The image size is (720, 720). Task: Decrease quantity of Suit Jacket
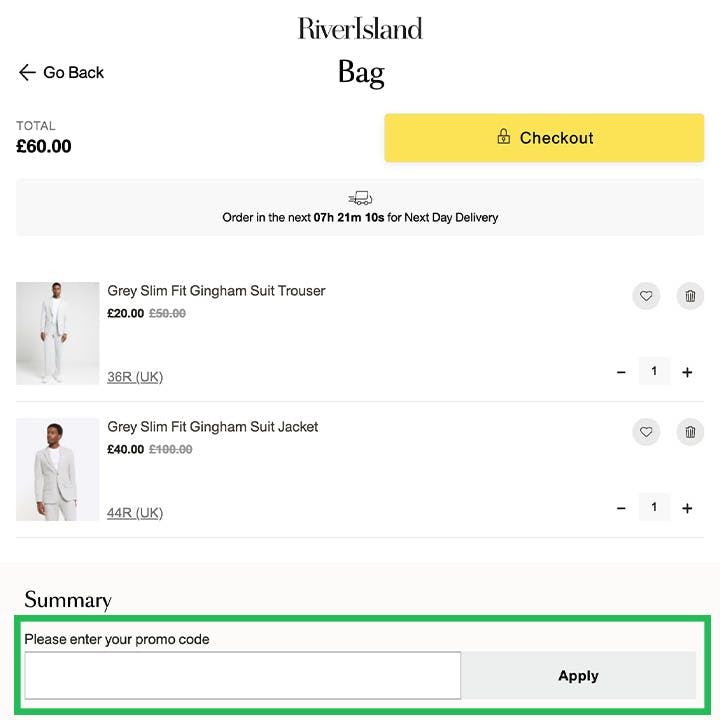(621, 508)
